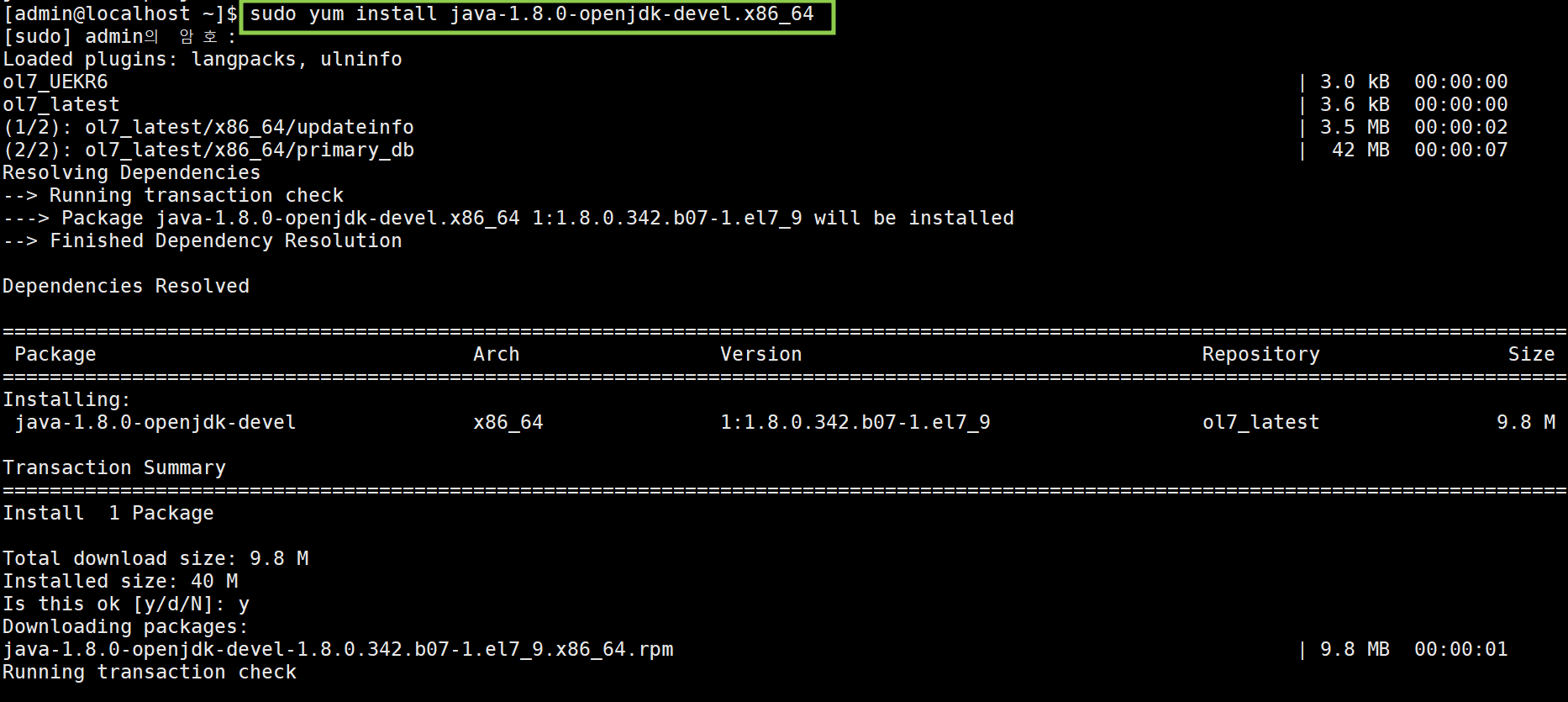Click the '42 MB' download size
The height and width of the screenshot is (702, 1568).
(x=1360, y=150)
